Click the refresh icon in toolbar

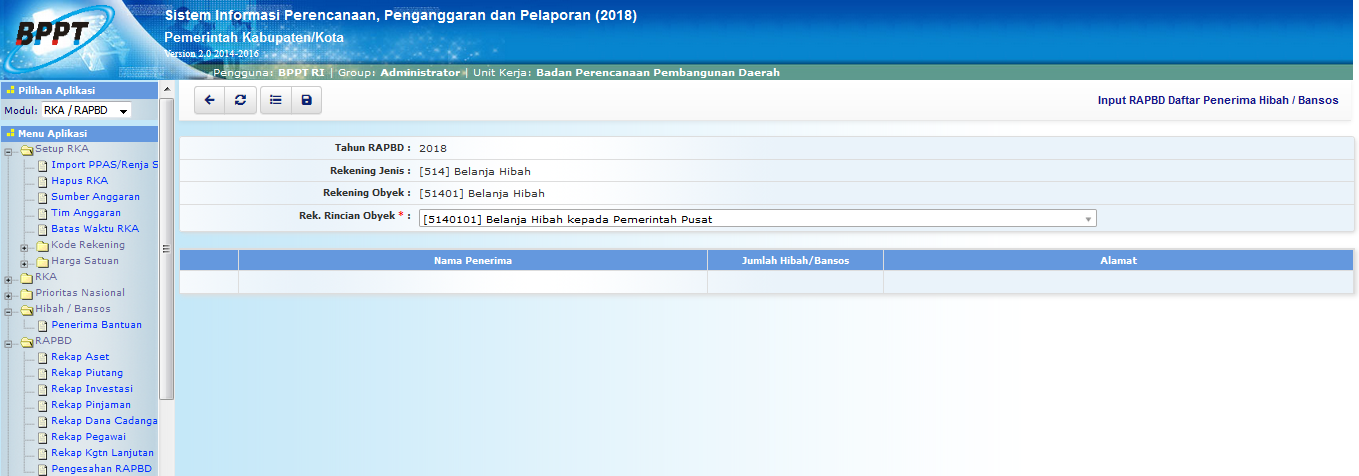pyautogui.click(x=240, y=100)
